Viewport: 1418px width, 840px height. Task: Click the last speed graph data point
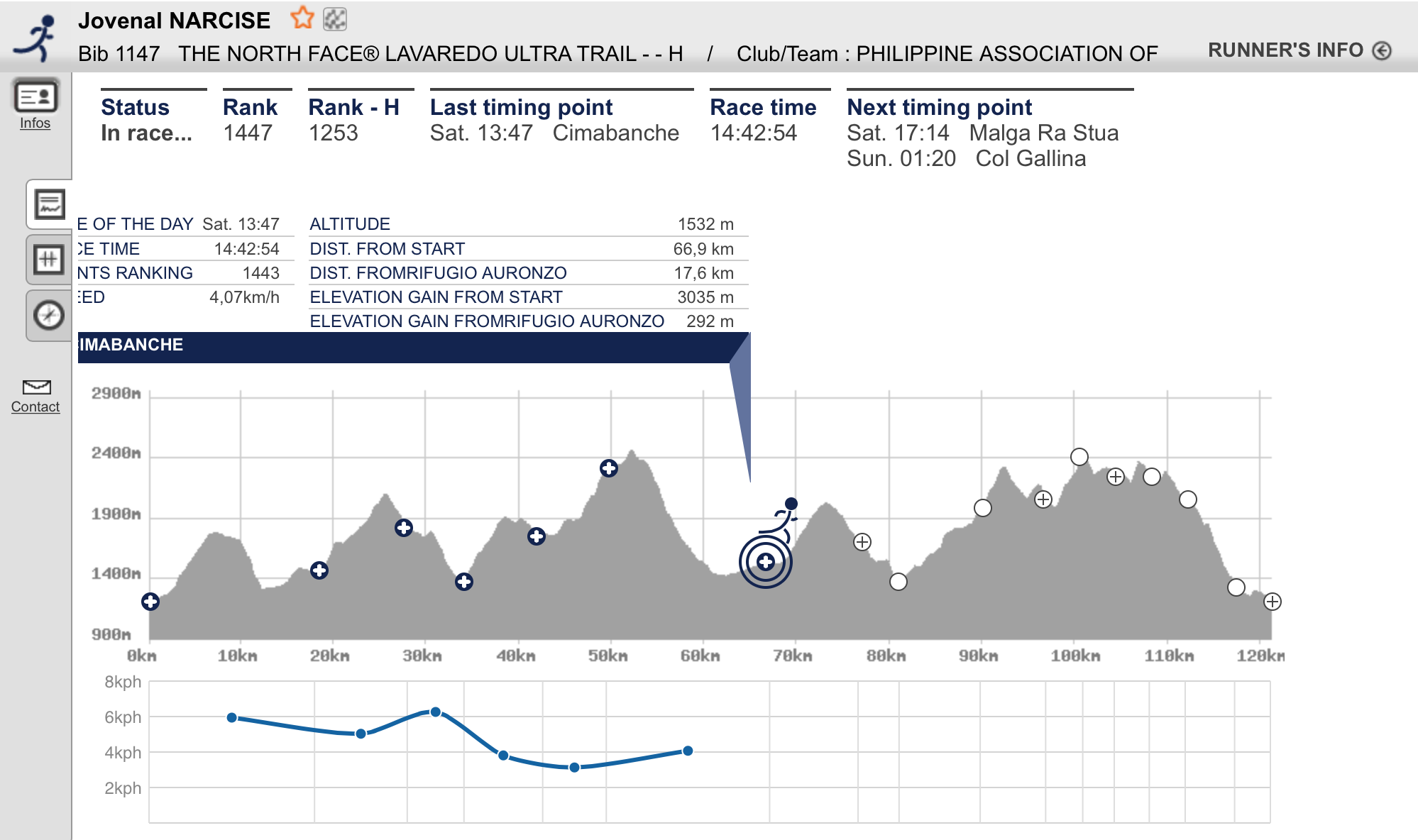coord(688,751)
